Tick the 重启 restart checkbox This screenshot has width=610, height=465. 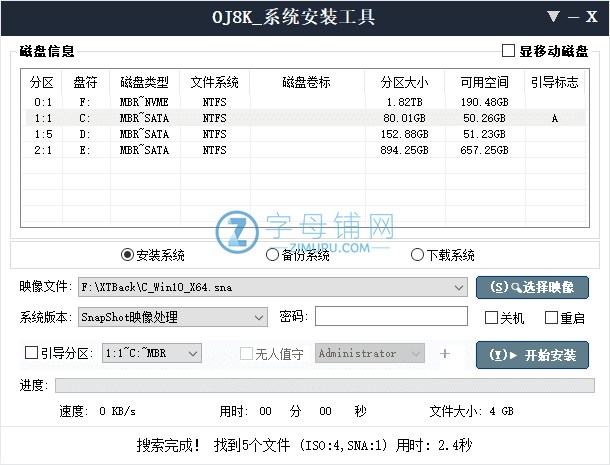(551, 318)
